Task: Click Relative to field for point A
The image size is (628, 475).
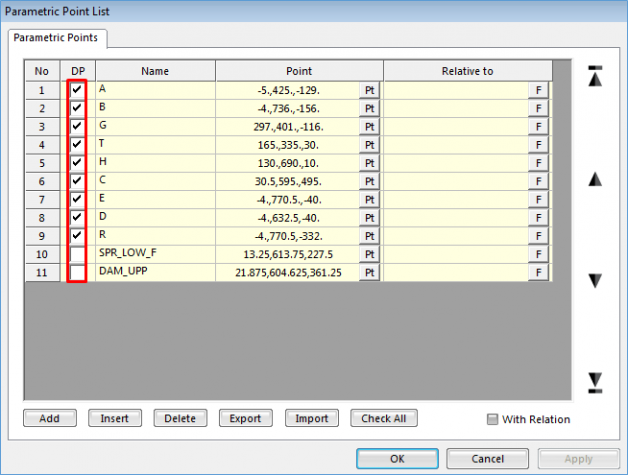Action: (x=456, y=91)
